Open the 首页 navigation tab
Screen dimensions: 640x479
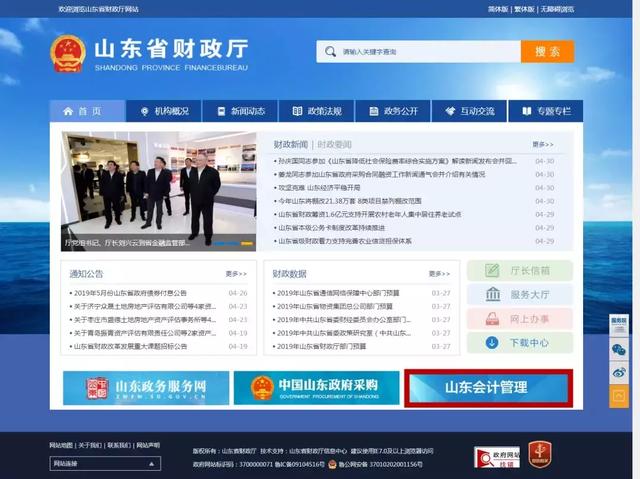[x=87, y=111]
